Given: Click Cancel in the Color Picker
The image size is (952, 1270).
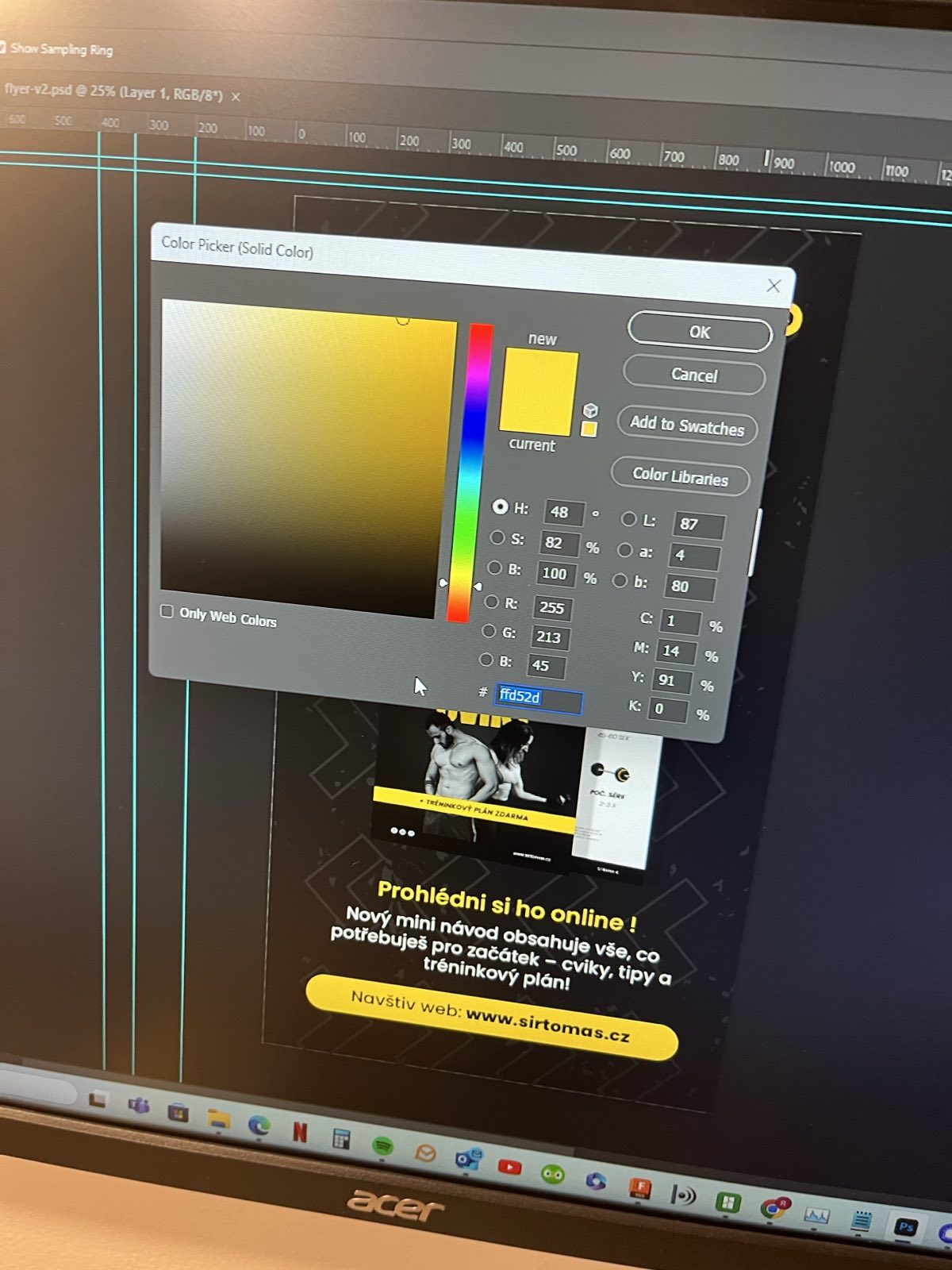Looking at the screenshot, I should (x=694, y=375).
